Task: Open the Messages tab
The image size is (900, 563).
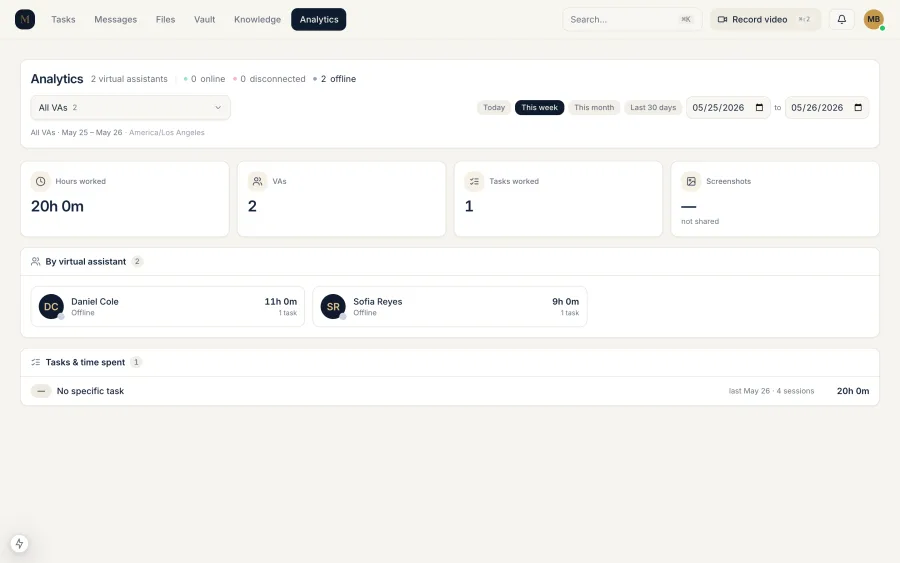Action: (x=115, y=20)
